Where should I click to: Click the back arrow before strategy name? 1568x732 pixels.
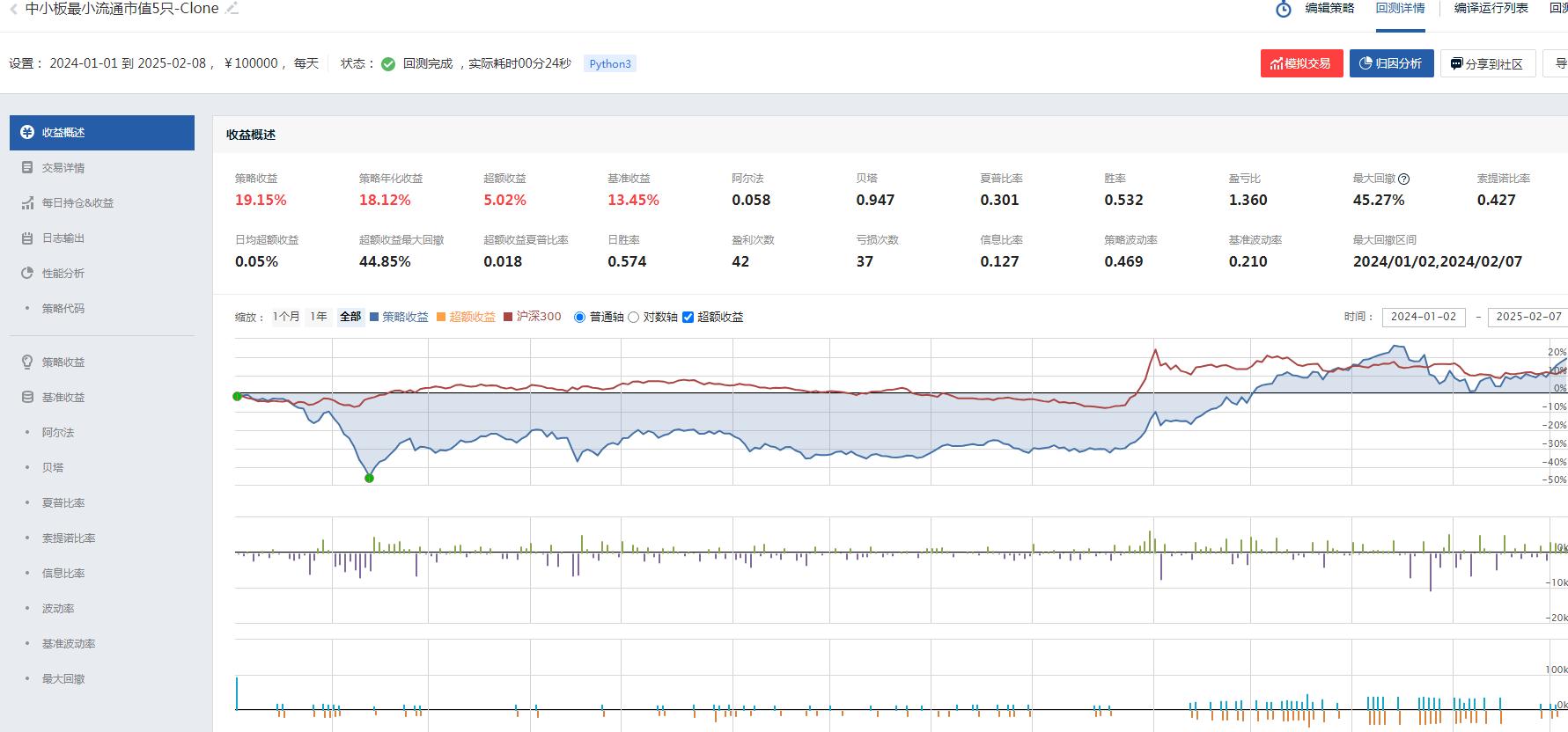click(x=13, y=10)
